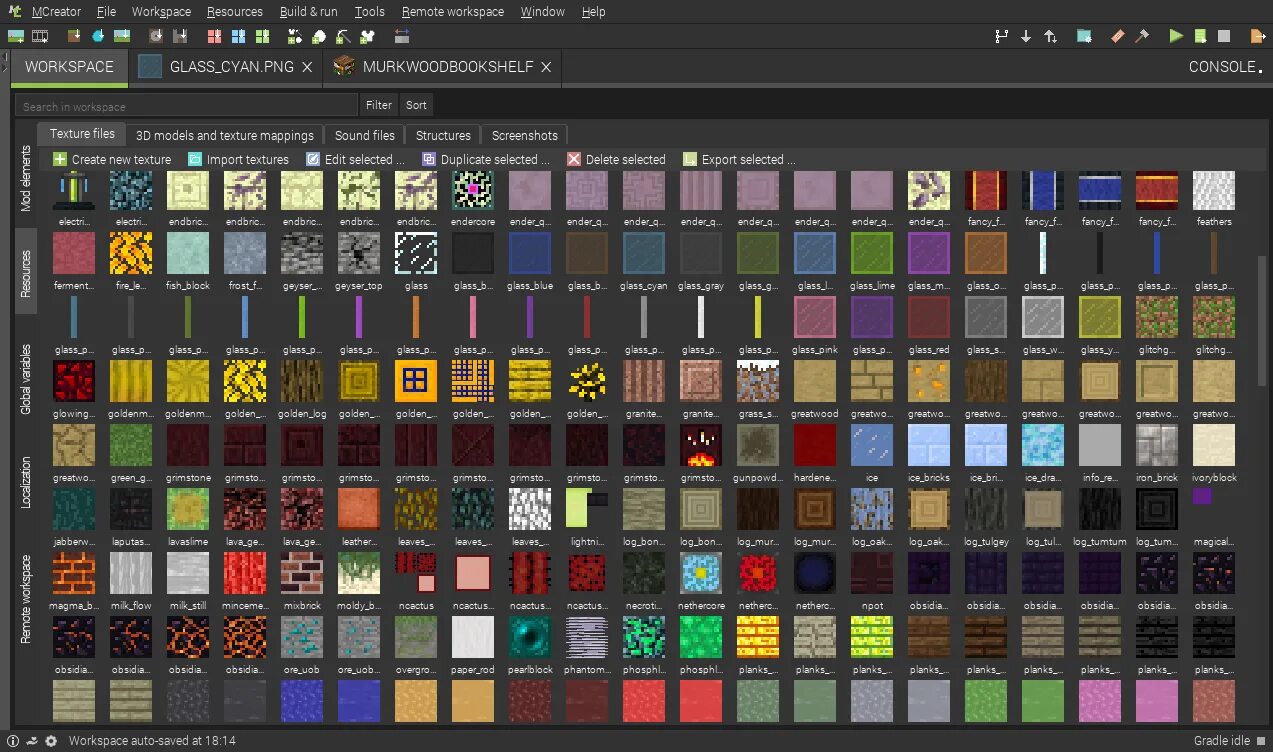Click the filmstrip animation maker icon
This screenshot has width=1273, height=752.
click(40, 36)
